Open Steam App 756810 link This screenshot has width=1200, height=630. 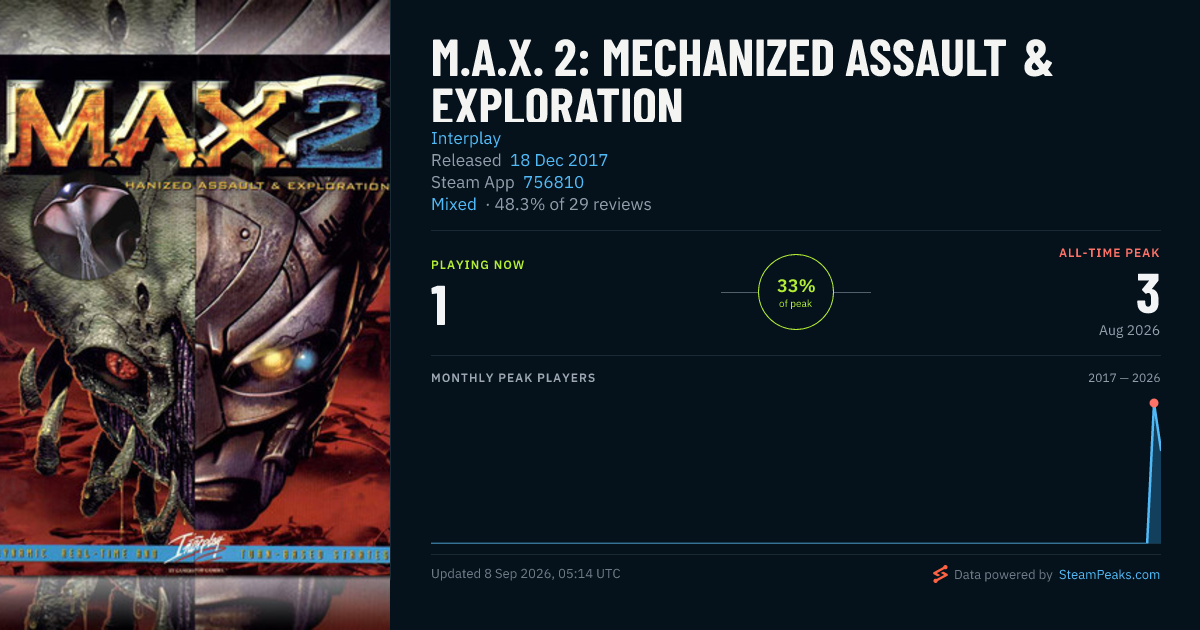pyautogui.click(x=553, y=182)
